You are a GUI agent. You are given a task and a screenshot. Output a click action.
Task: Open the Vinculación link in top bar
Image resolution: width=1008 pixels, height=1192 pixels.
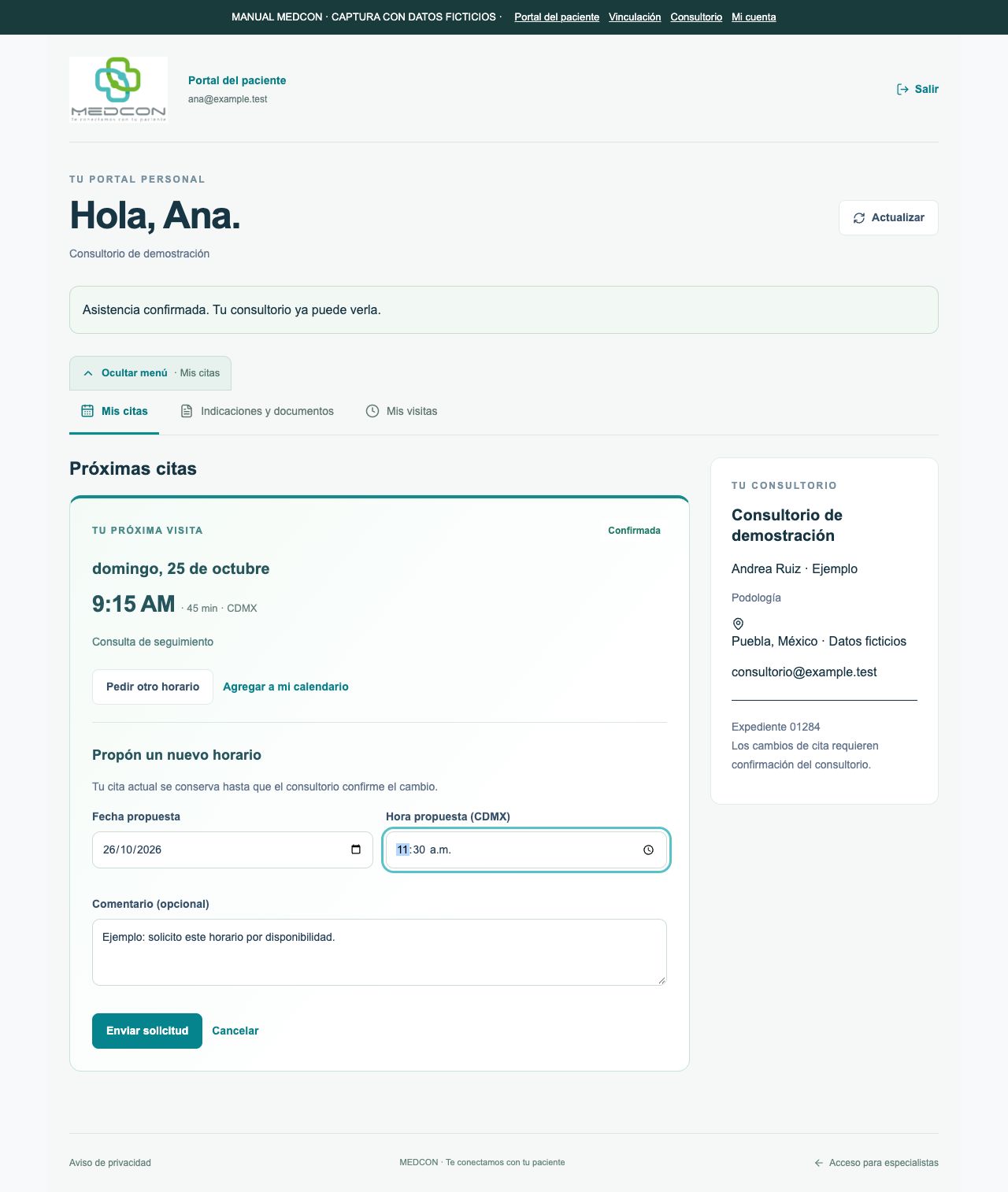coord(635,17)
